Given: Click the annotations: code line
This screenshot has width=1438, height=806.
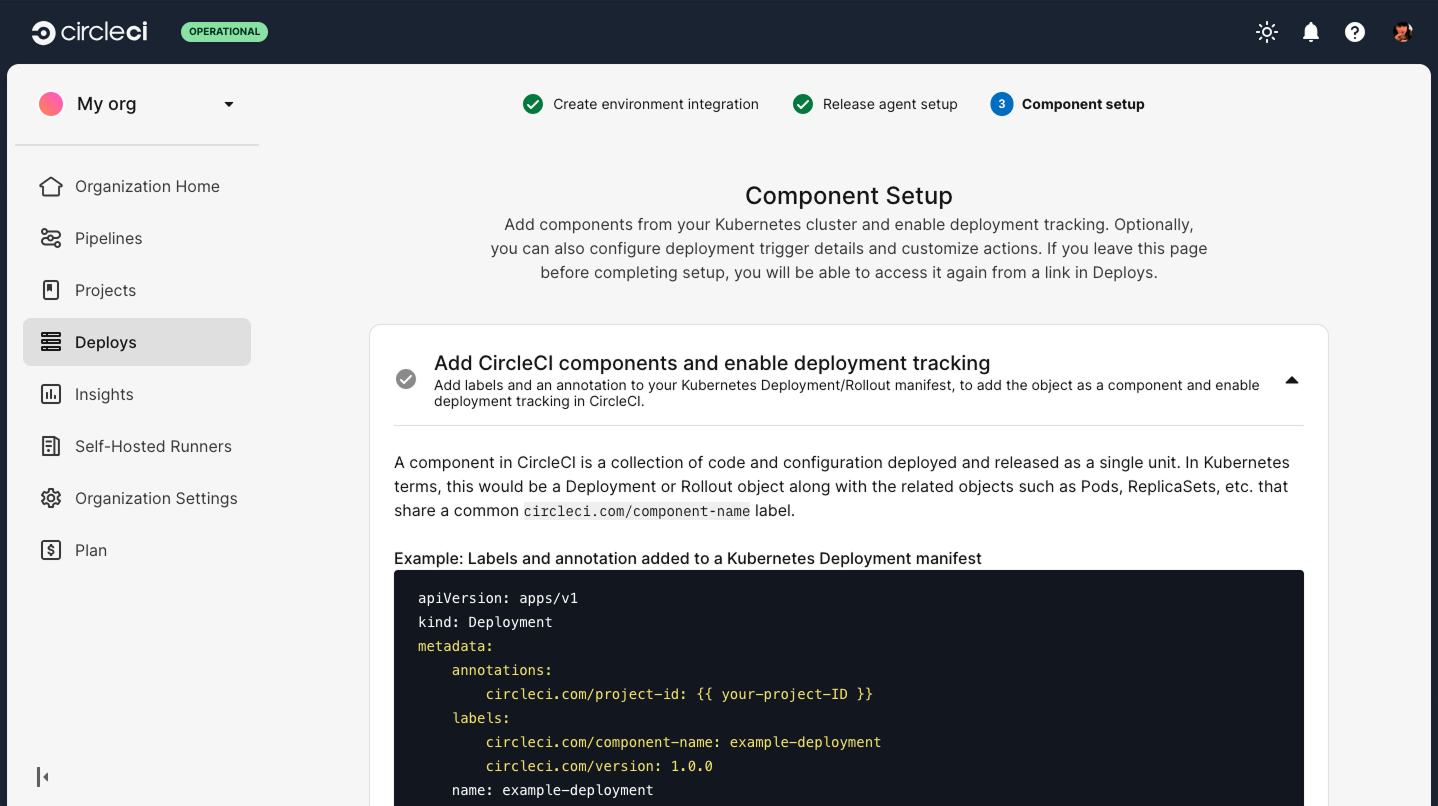Looking at the screenshot, I should 502,670.
